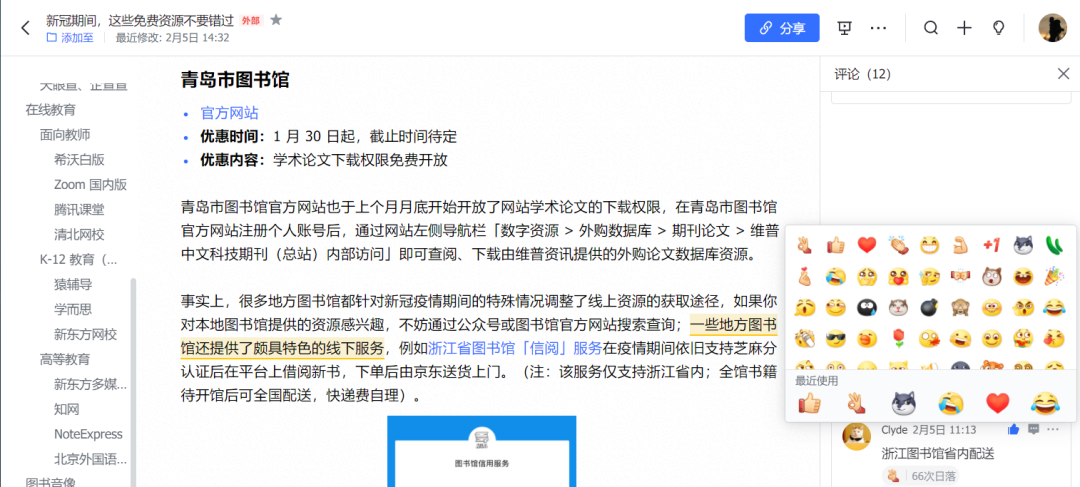This screenshot has height=487, width=1080.
Task: Open the user profile avatar
Action: 1052,28
